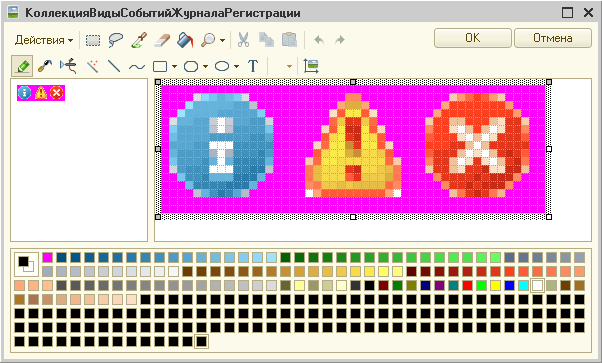Choose the paint bucket fill tool
The height and width of the screenshot is (363, 602).
(185, 40)
